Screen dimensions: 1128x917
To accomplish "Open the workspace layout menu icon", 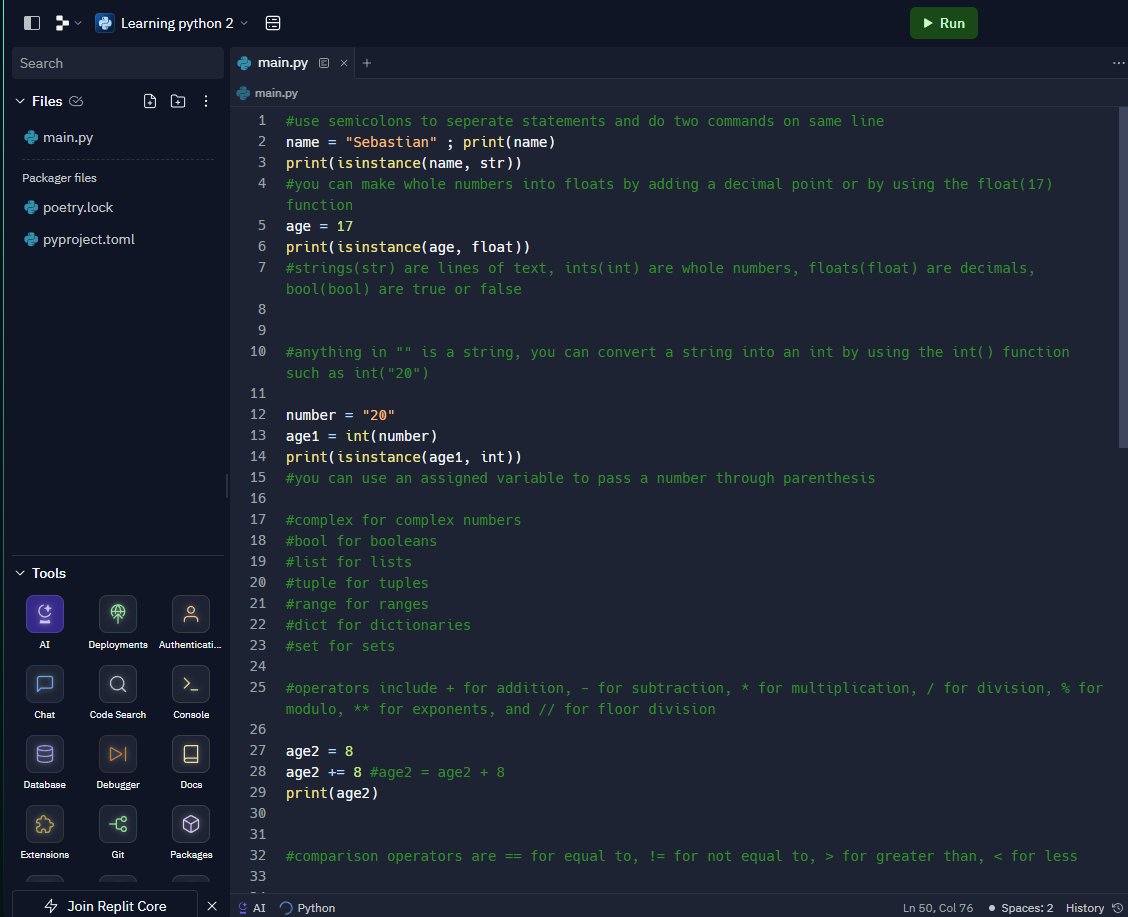I will coord(68,23).
